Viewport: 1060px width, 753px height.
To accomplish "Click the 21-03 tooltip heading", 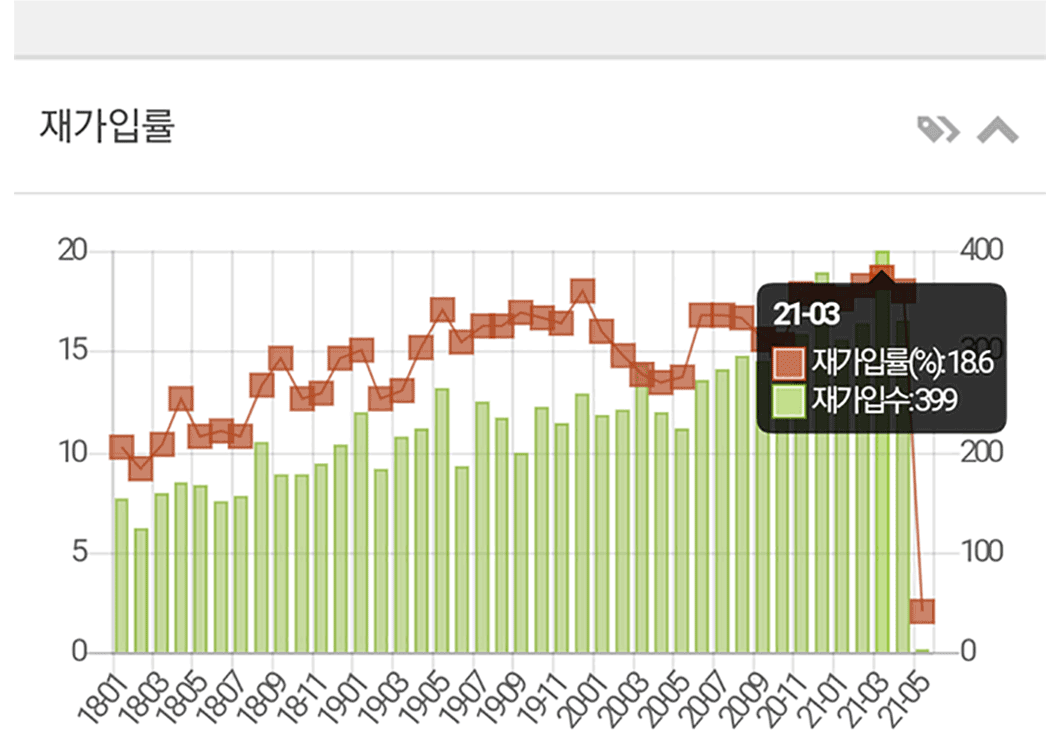I will point(806,314).
